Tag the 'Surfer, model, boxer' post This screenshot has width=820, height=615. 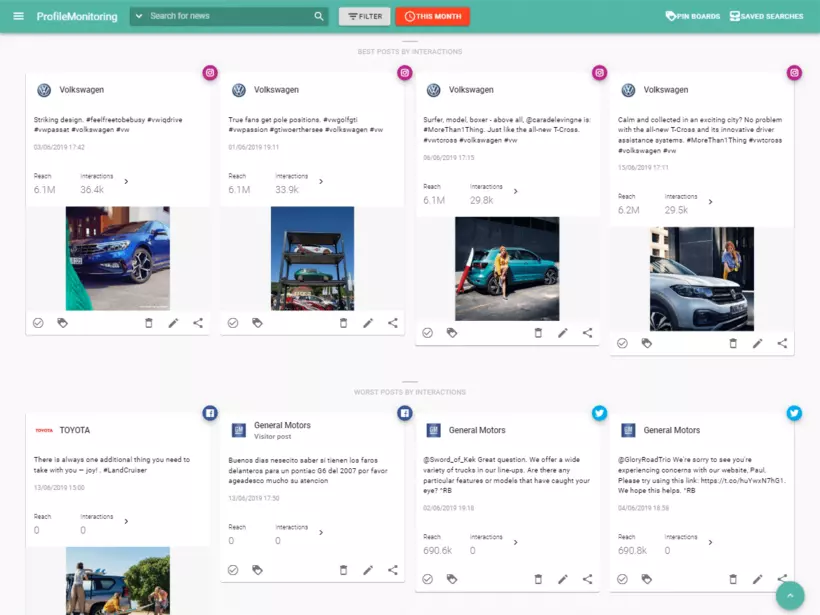452,333
